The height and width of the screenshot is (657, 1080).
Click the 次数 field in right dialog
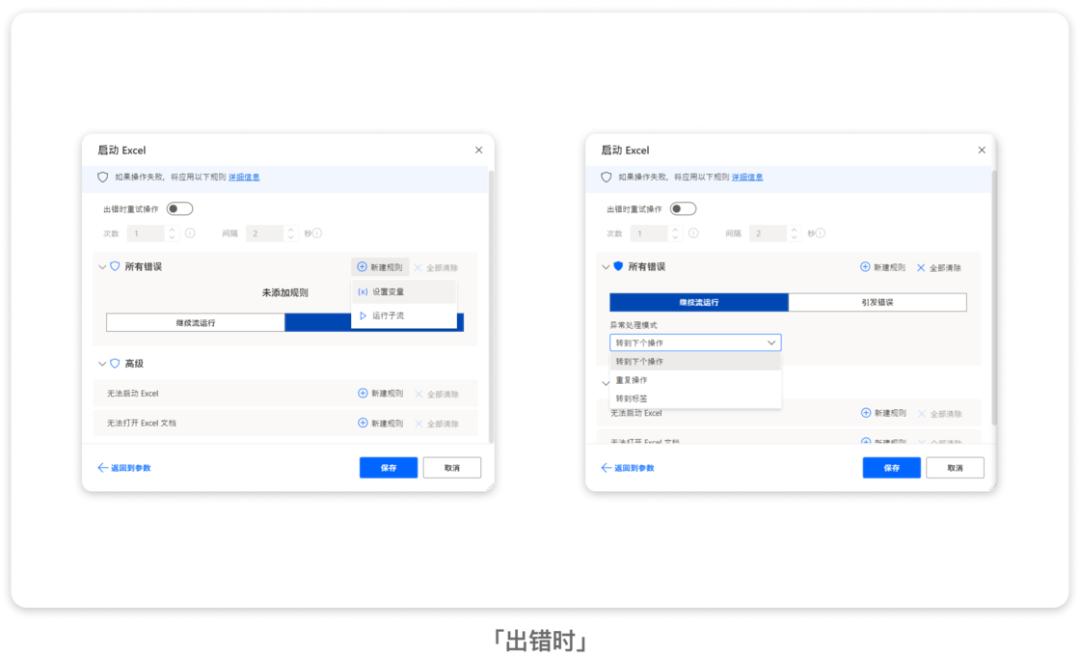tap(650, 233)
